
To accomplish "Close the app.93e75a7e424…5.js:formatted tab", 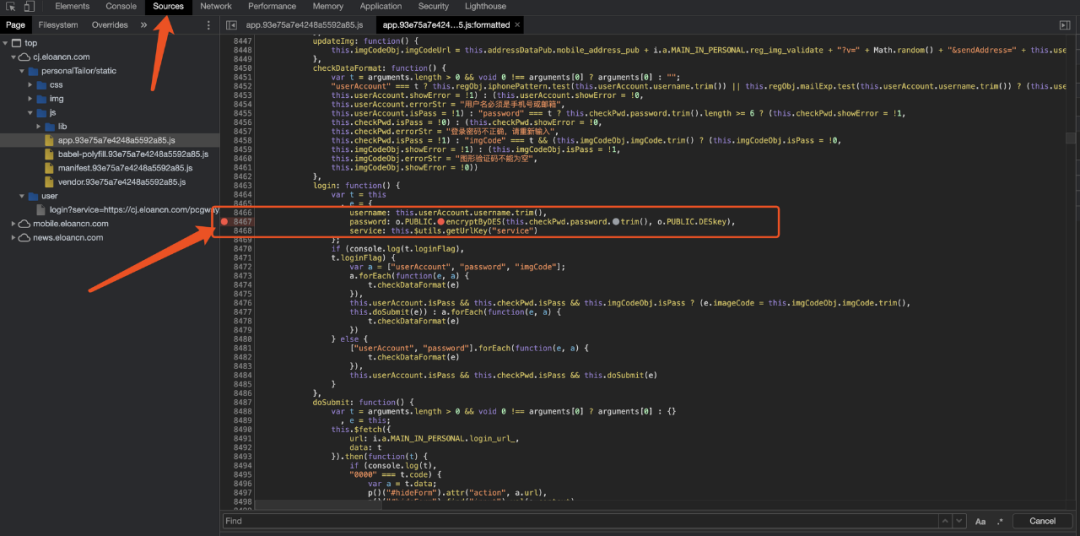I will tap(517, 25).
